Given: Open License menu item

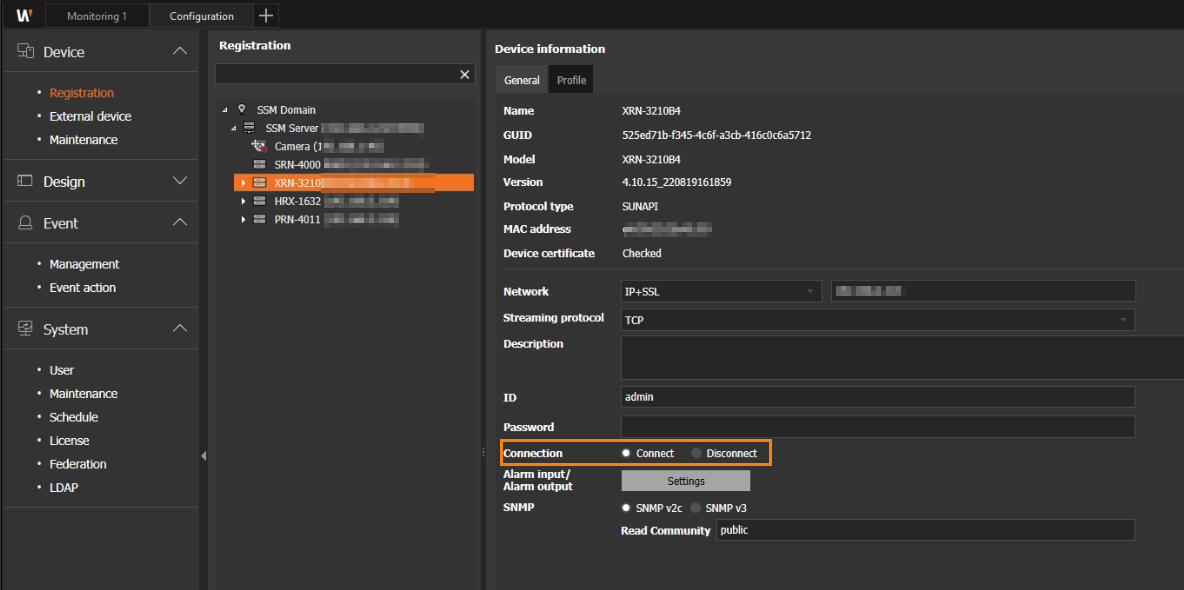Looking at the screenshot, I should pyautogui.click(x=69, y=440).
